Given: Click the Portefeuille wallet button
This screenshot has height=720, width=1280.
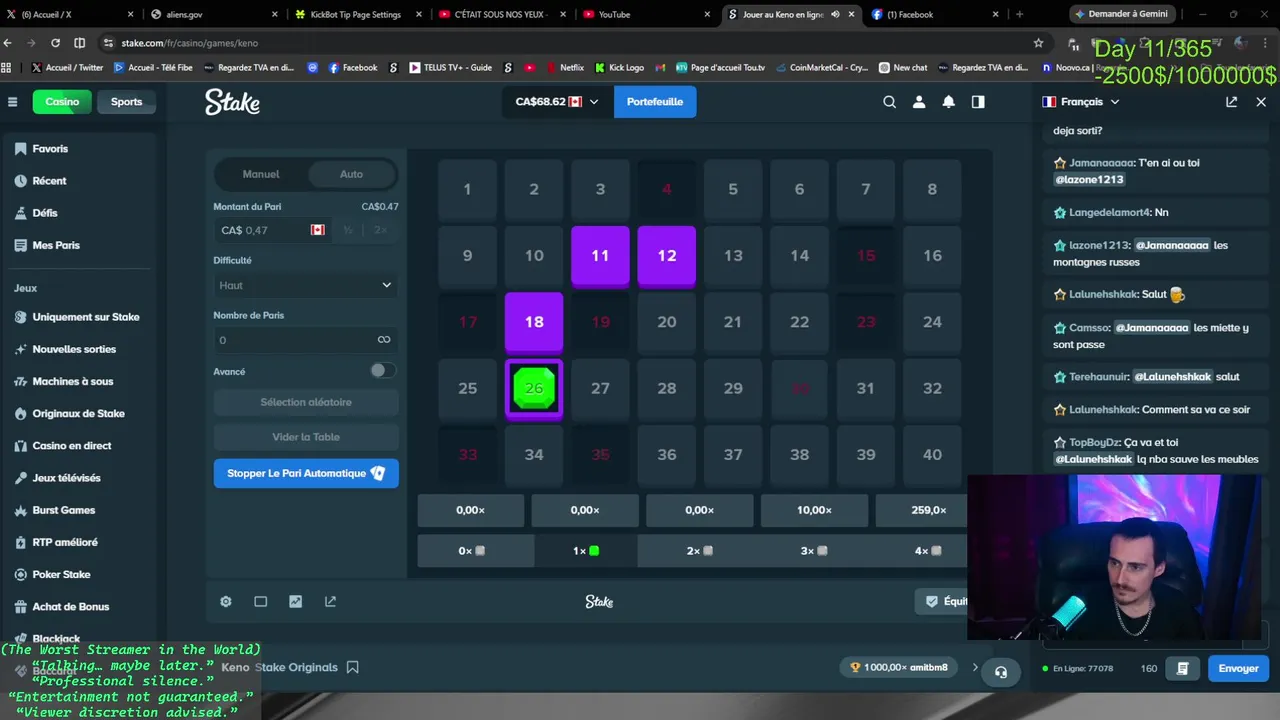Looking at the screenshot, I should (x=655, y=102).
